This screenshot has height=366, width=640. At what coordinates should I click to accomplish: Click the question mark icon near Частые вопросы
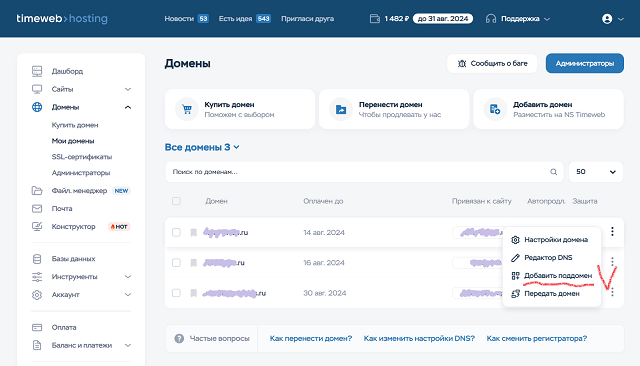179,338
